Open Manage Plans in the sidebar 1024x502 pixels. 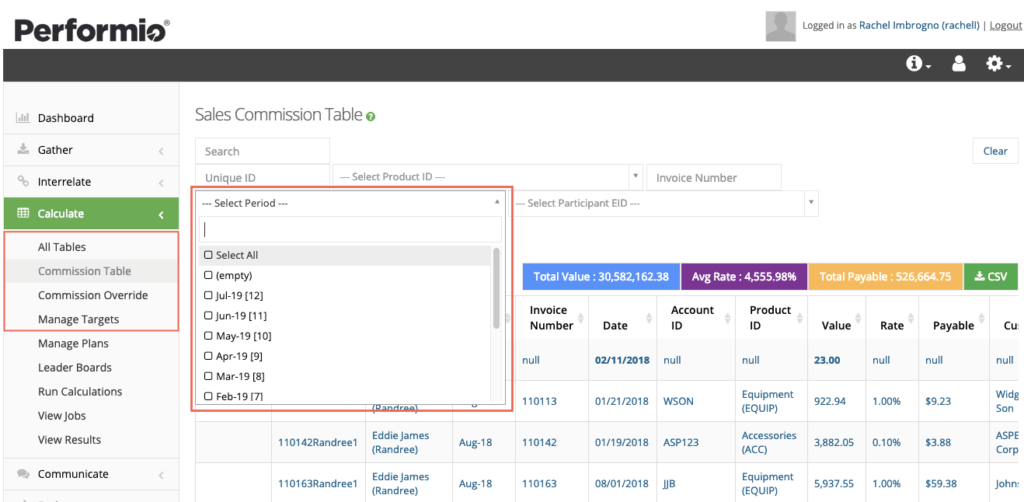coord(73,343)
